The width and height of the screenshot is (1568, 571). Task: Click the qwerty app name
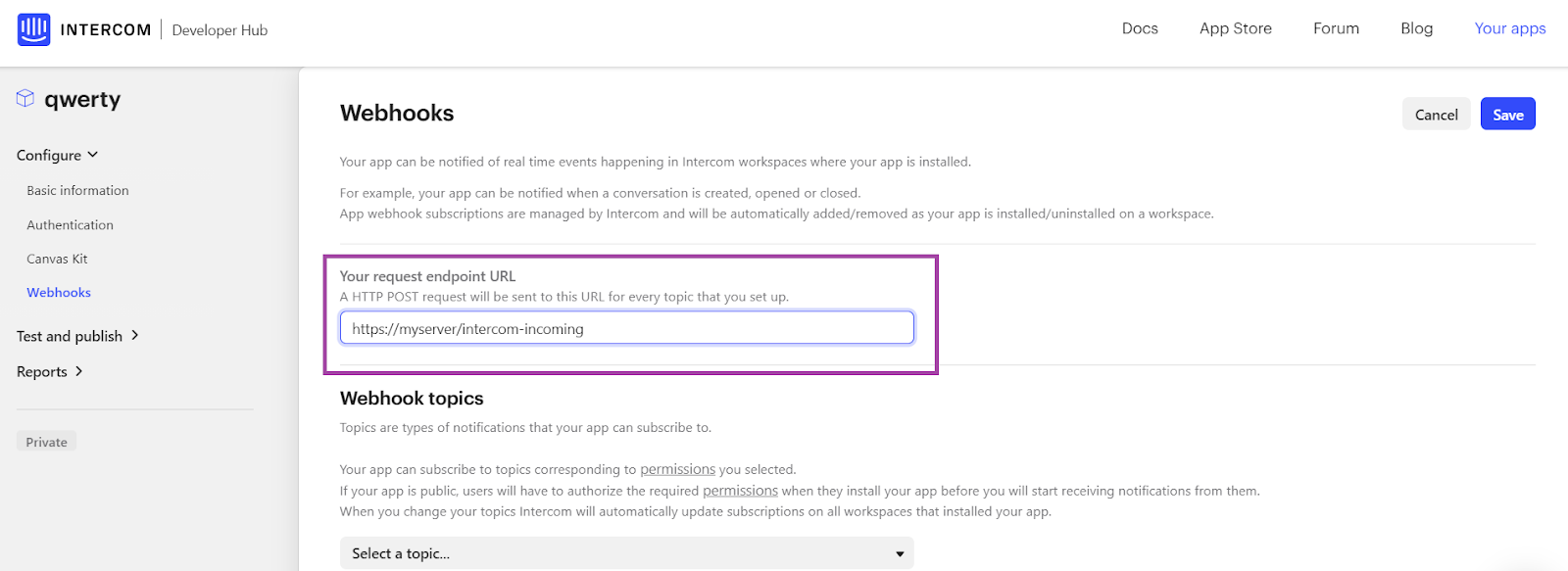point(82,99)
